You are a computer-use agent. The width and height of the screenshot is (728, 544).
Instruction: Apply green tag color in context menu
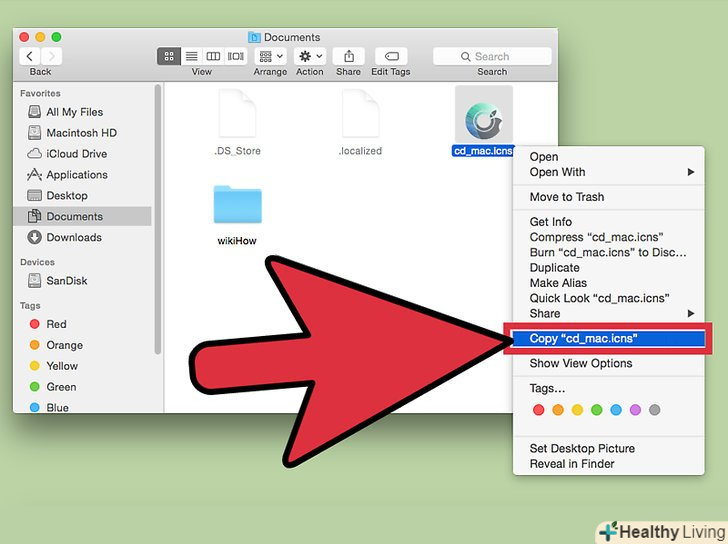pyautogui.click(x=597, y=410)
